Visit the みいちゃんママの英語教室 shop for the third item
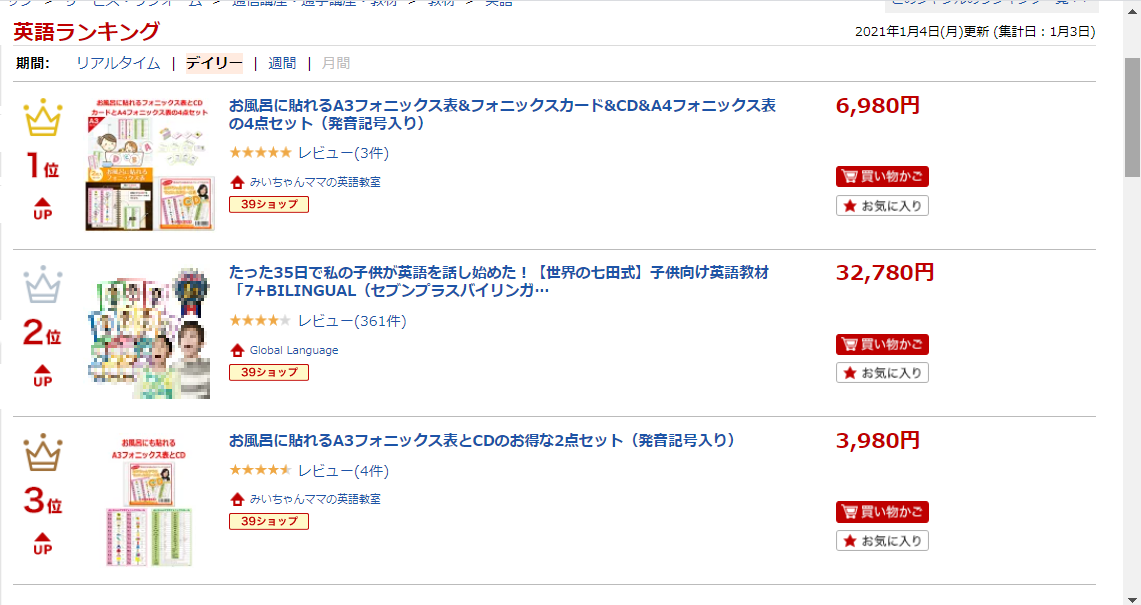The height and width of the screenshot is (605, 1141). click(314, 499)
